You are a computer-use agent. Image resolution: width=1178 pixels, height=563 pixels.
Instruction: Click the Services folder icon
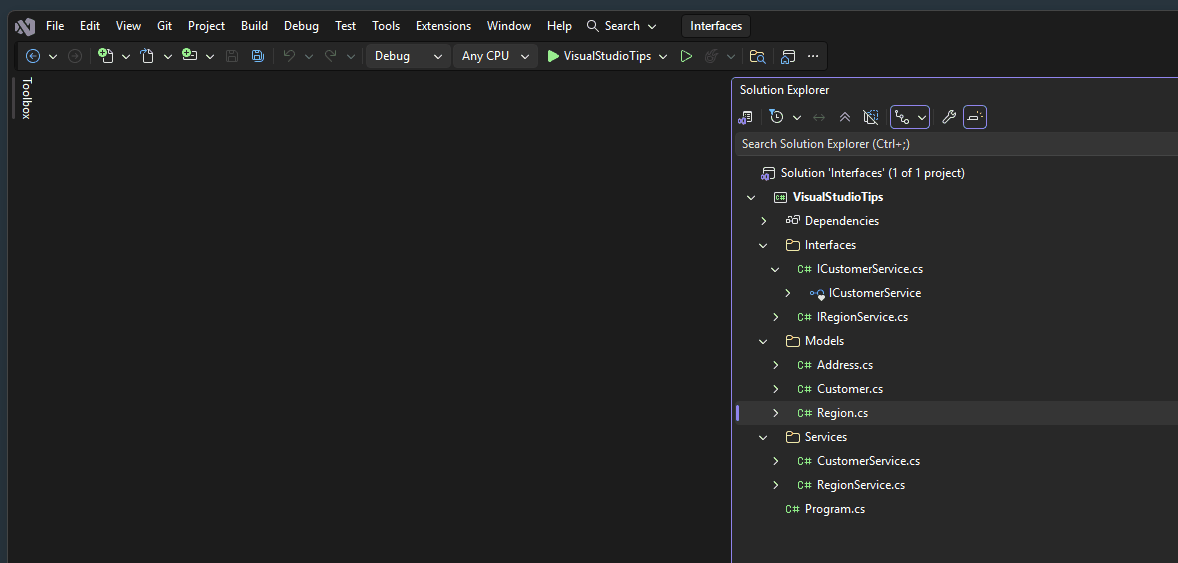[x=792, y=437]
